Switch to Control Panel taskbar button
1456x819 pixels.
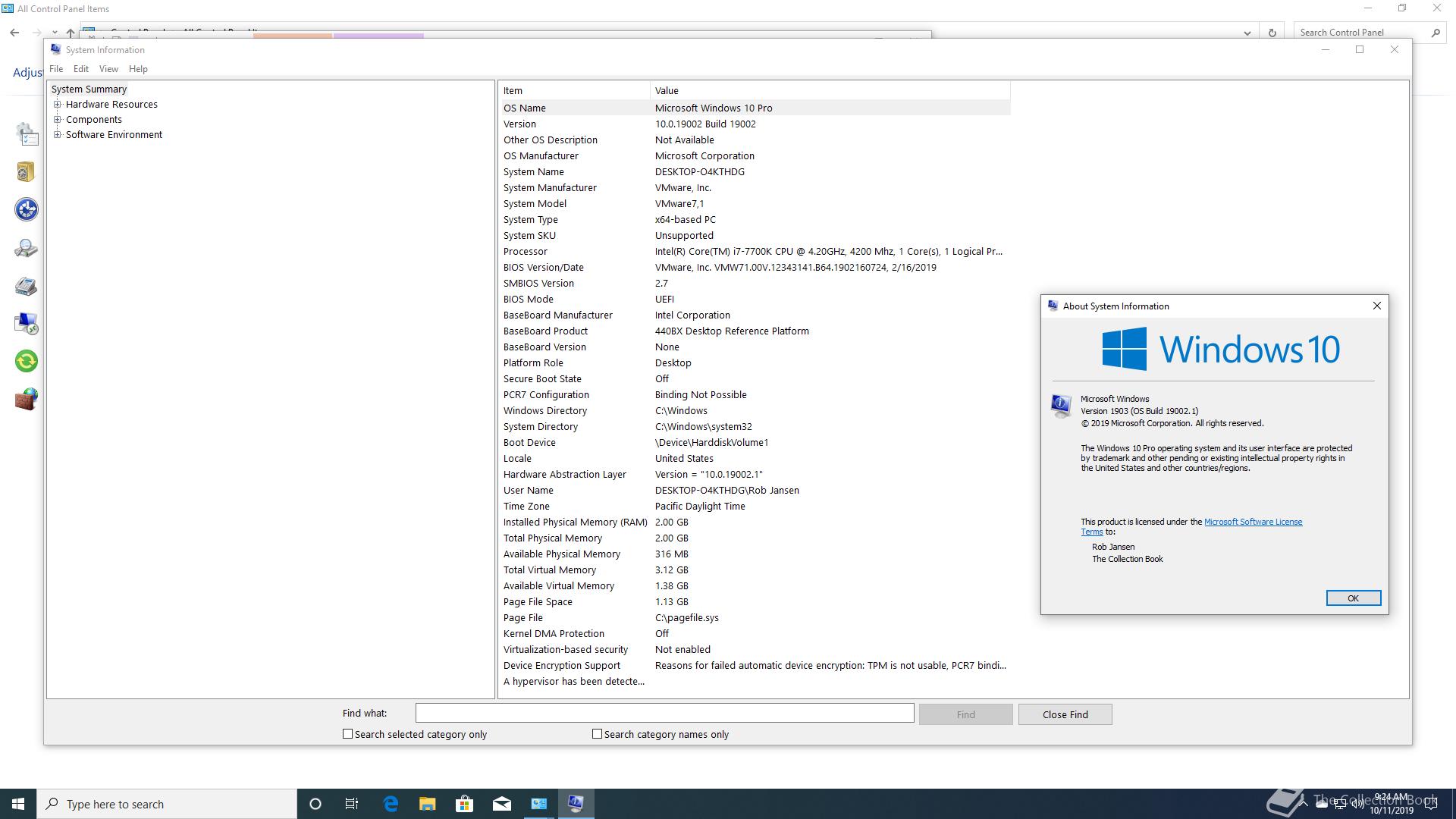[539, 804]
